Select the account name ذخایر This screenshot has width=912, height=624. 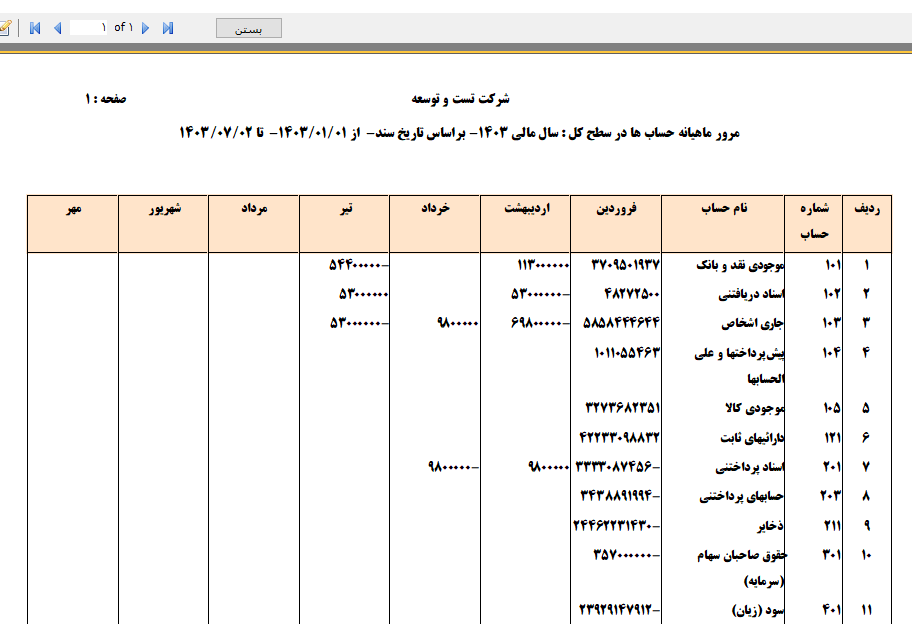(x=770, y=526)
